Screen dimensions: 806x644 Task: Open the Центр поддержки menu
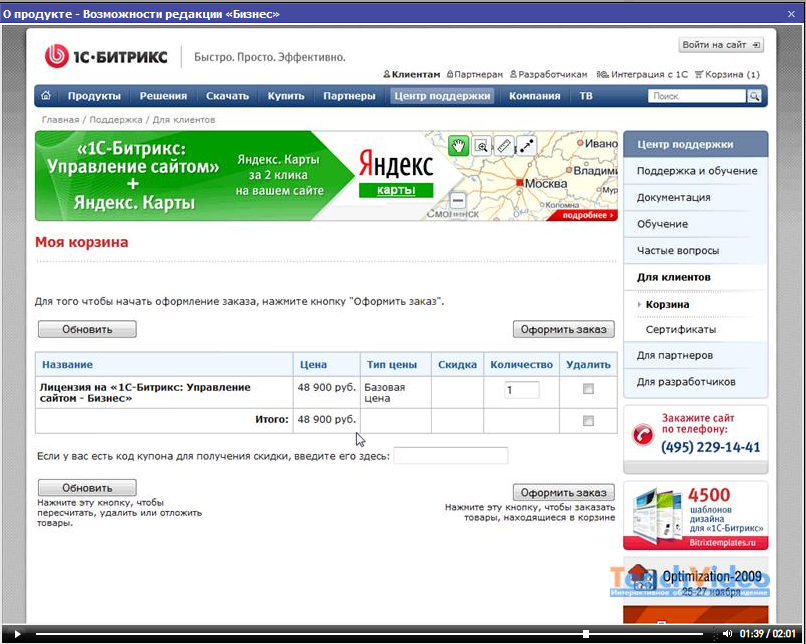pyautogui.click(x=442, y=96)
